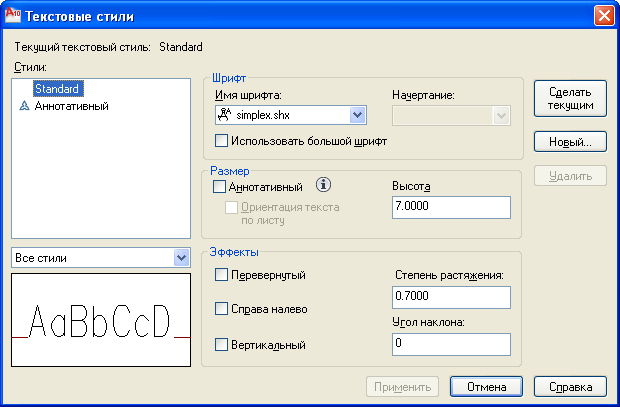Click the Угол наклона input field
The height and width of the screenshot is (407, 620).
pos(451,344)
